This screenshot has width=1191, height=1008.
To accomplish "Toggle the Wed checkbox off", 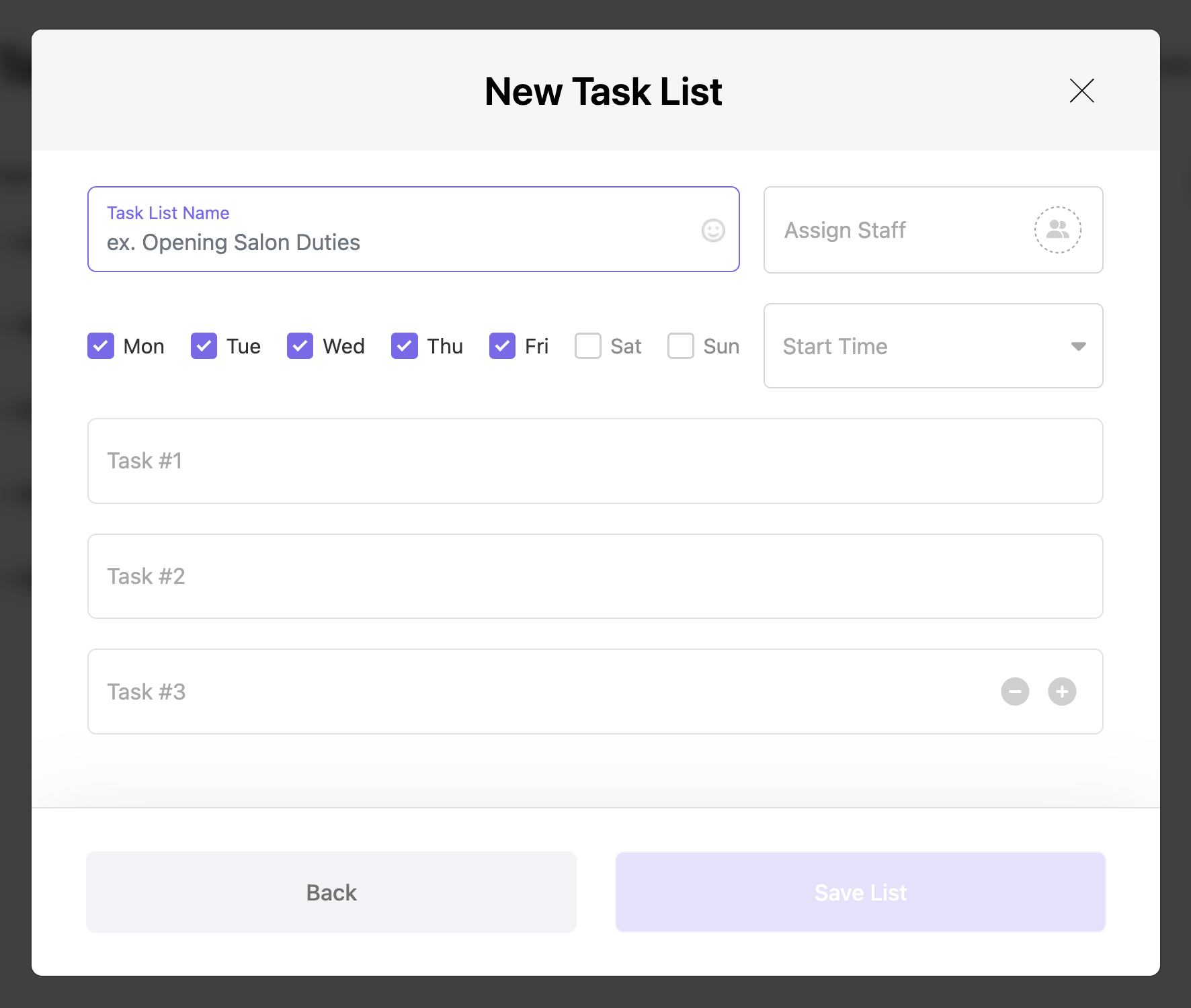I will (x=300, y=346).
